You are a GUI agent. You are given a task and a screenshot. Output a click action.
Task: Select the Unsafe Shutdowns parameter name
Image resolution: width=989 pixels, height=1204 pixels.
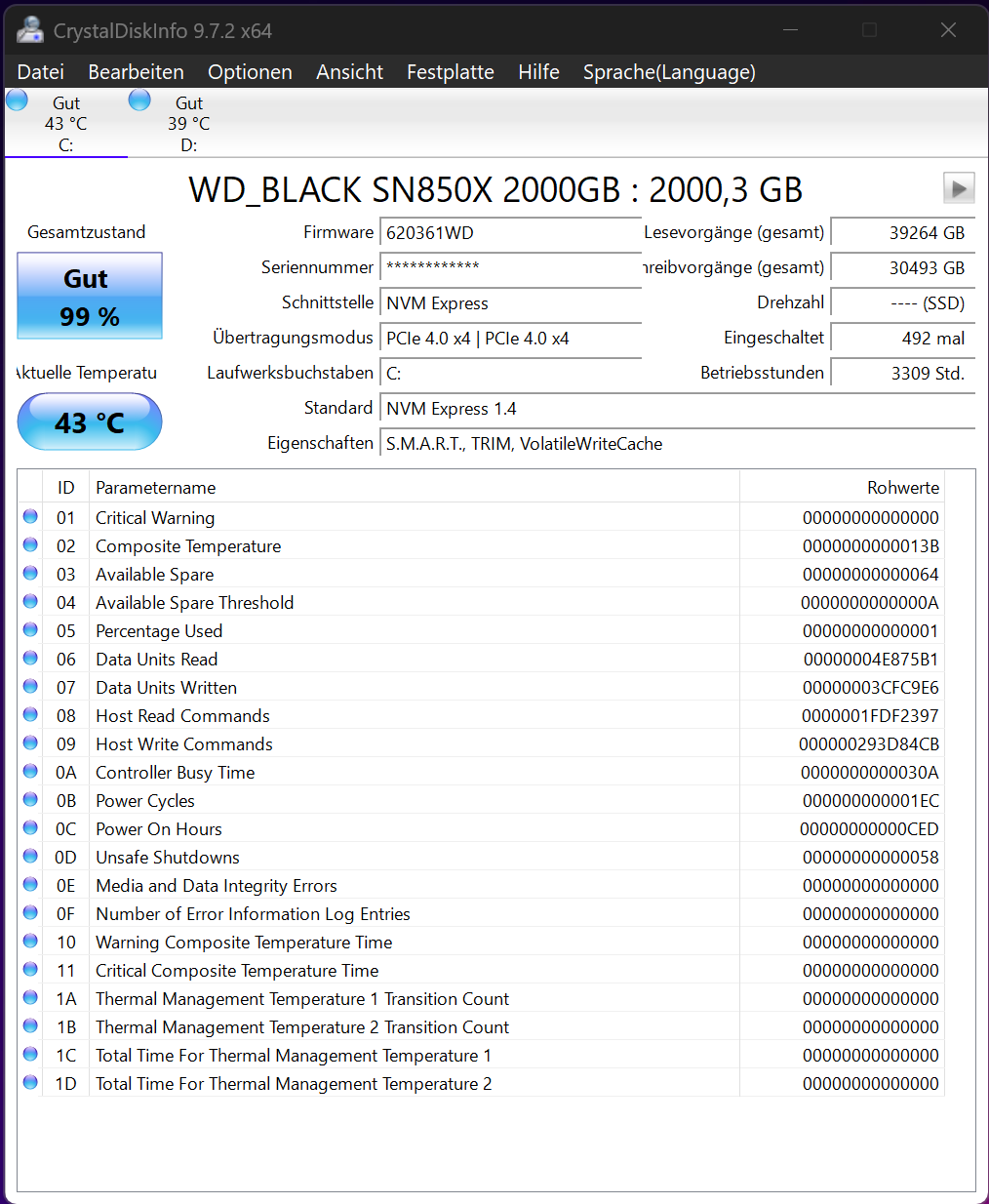168,858
